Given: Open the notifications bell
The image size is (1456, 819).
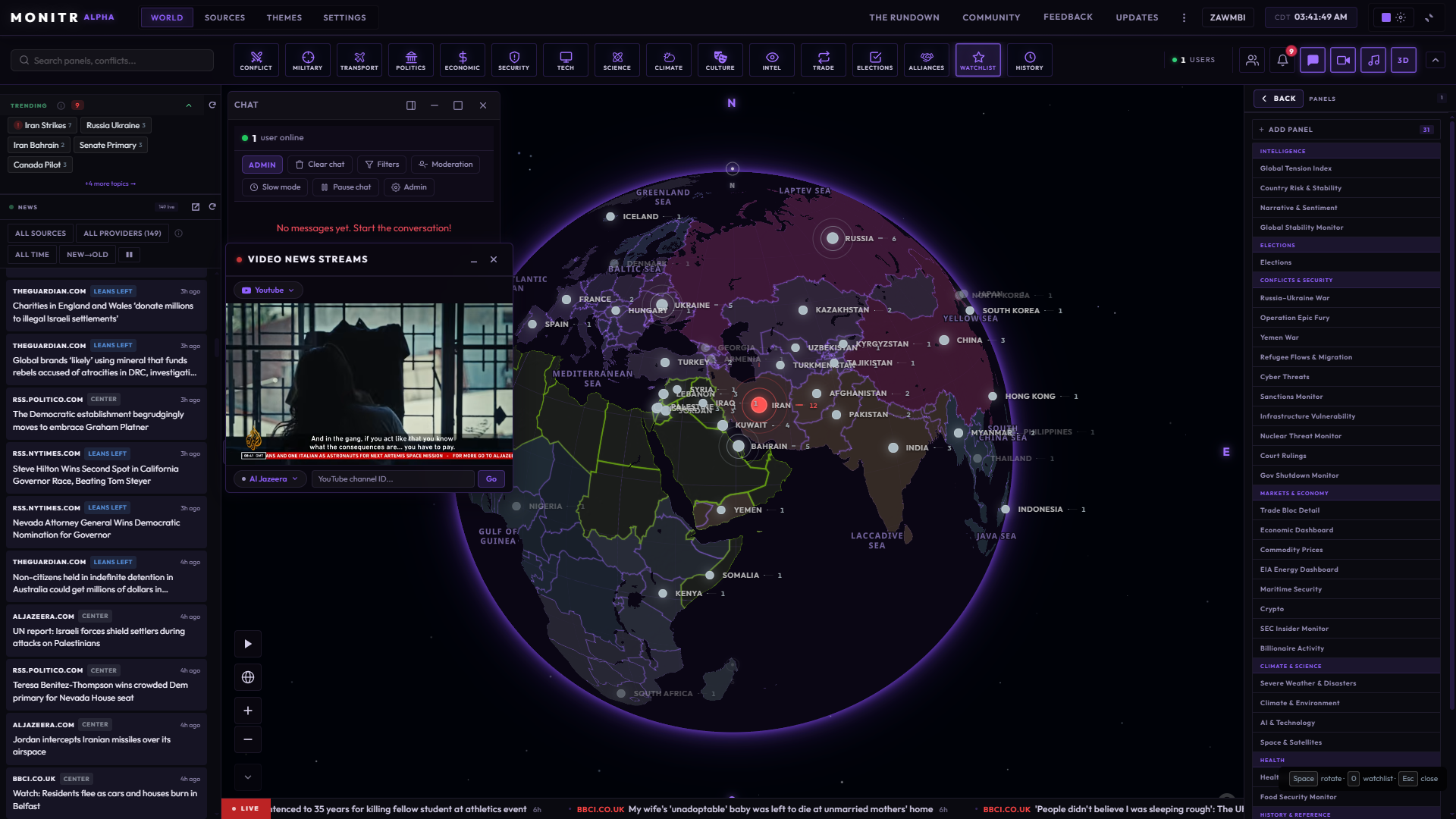Looking at the screenshot, I should coord(1282,60).
